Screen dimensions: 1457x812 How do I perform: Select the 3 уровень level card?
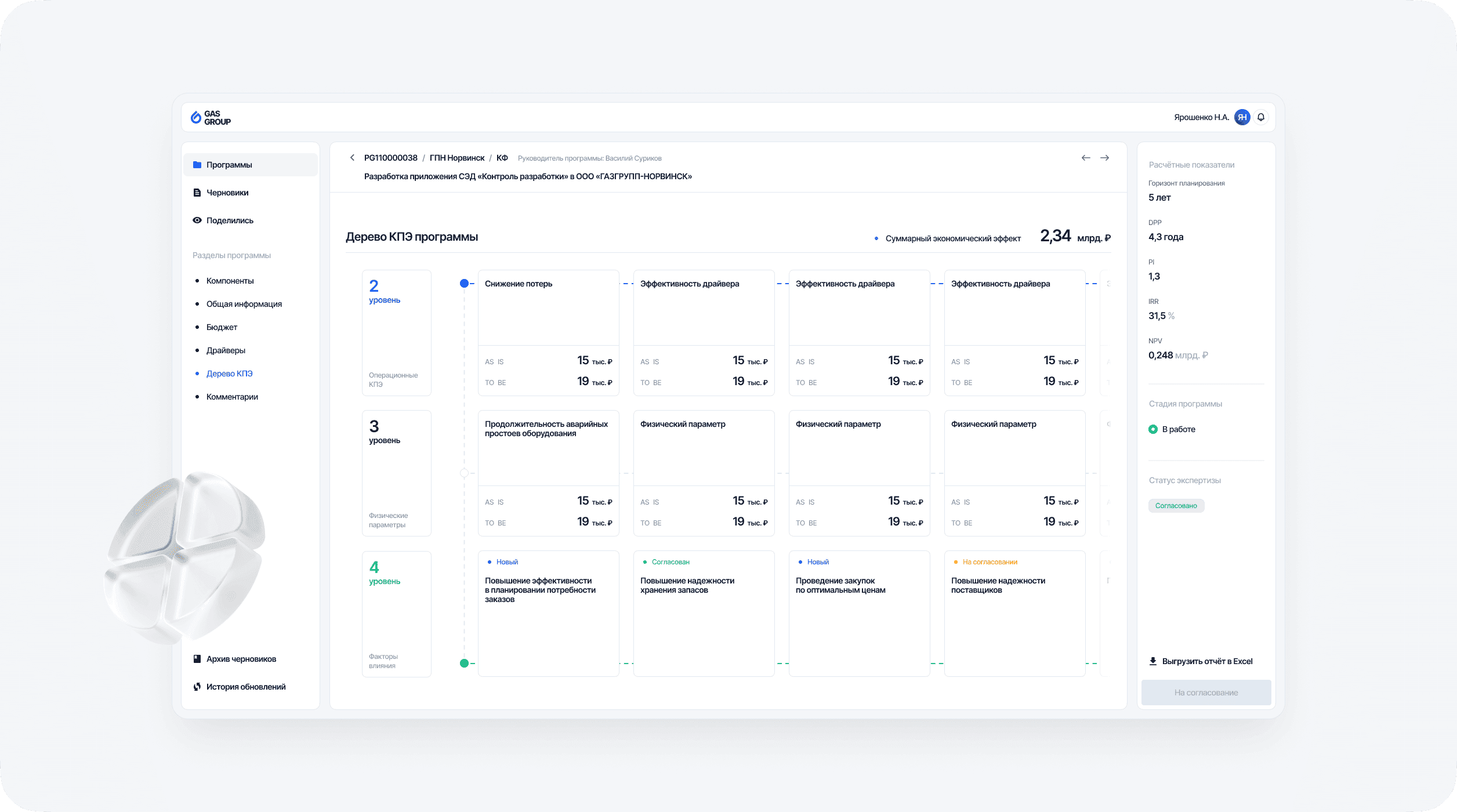pyautogui.click(x=397, y=473)
